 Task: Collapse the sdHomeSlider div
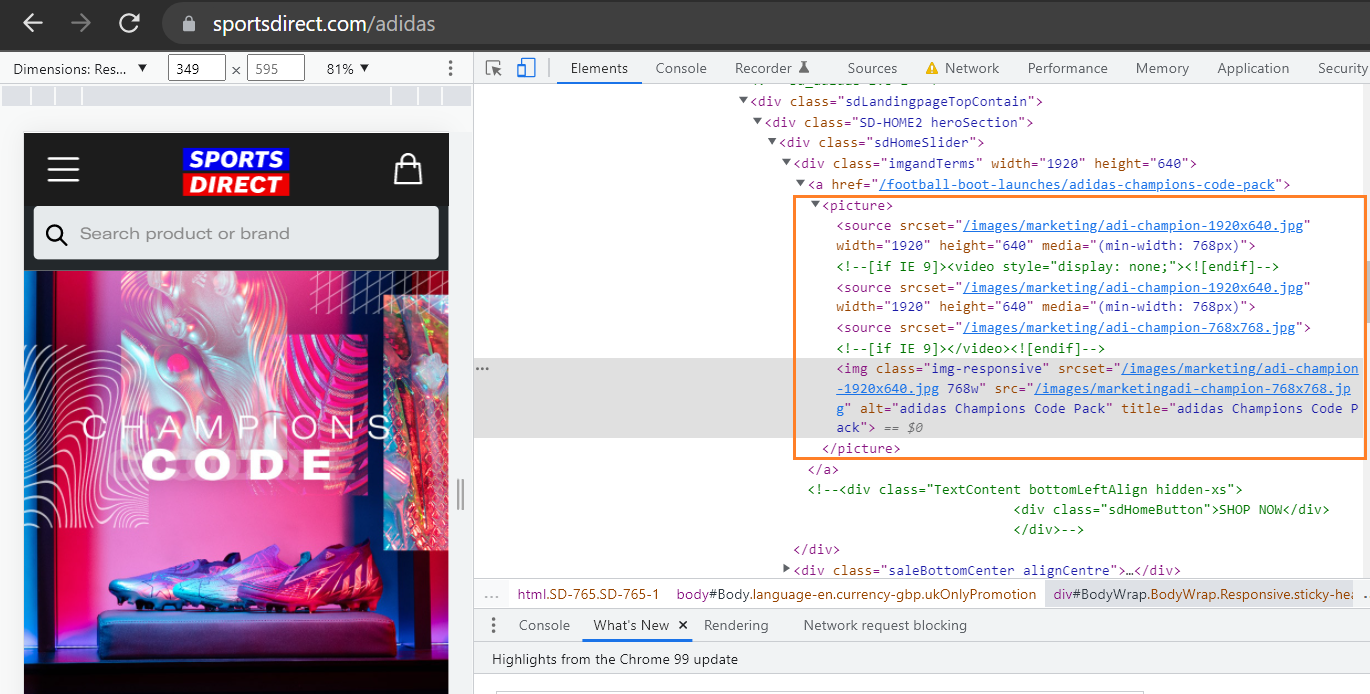(x=772, y=143)
